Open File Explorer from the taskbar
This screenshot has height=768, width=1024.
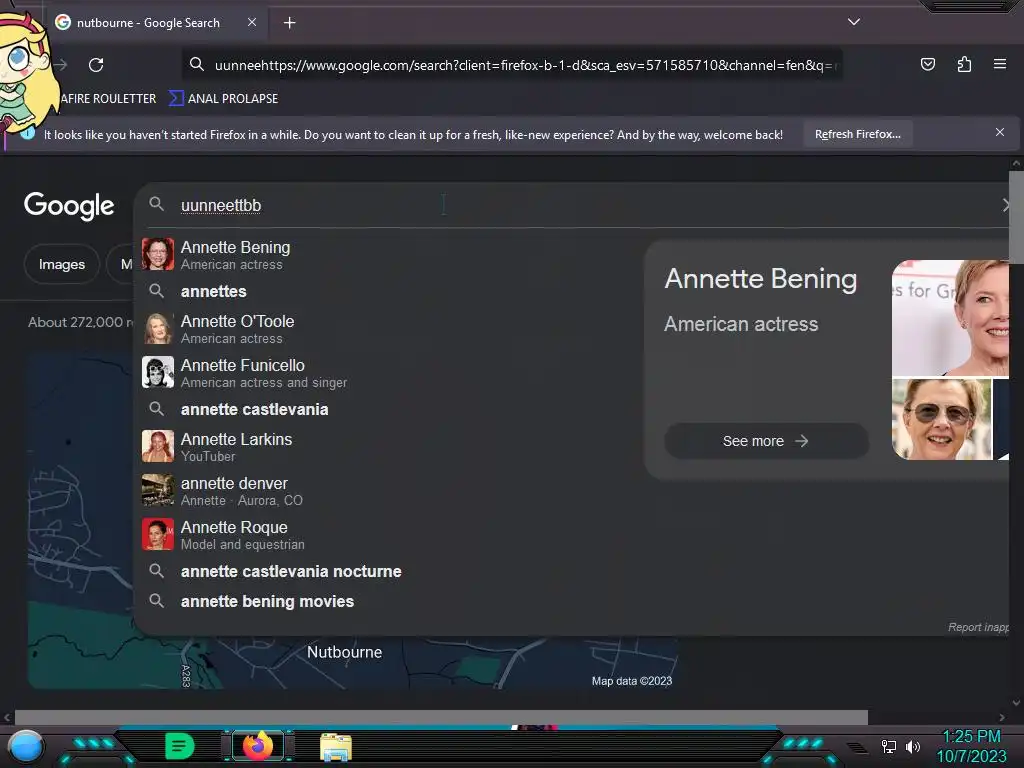pyautogui.click(x=336, y=747)
